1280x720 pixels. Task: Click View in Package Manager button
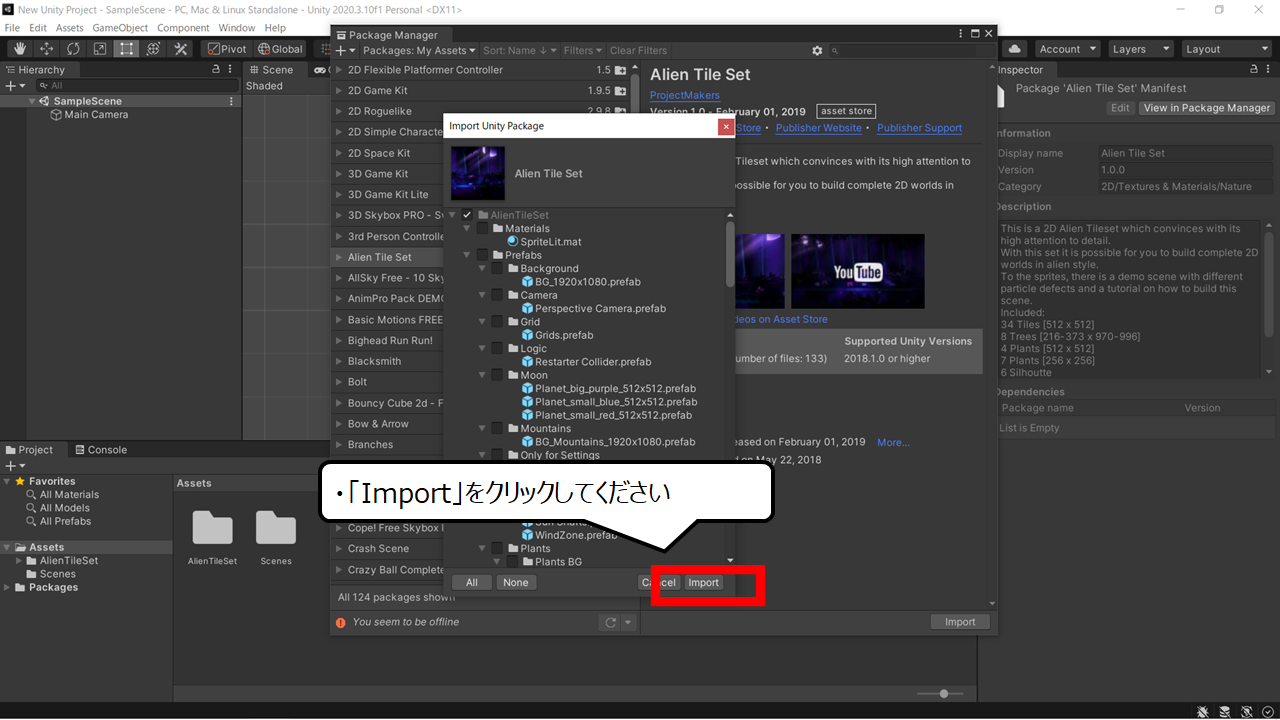1207,108
